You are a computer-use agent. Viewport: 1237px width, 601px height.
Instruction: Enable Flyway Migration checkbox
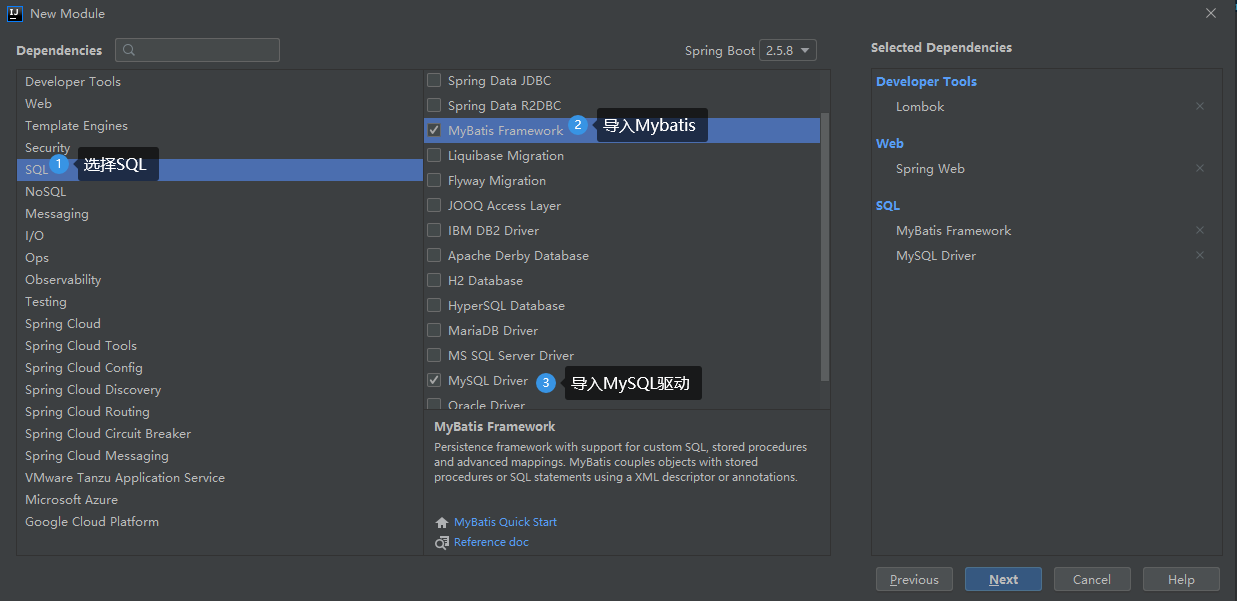tap(434, 180)
